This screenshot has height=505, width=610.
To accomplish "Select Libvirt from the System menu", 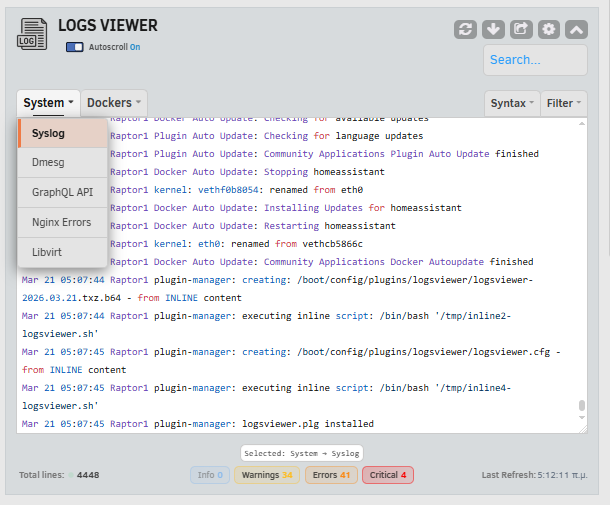I will [x=63, y=252].
